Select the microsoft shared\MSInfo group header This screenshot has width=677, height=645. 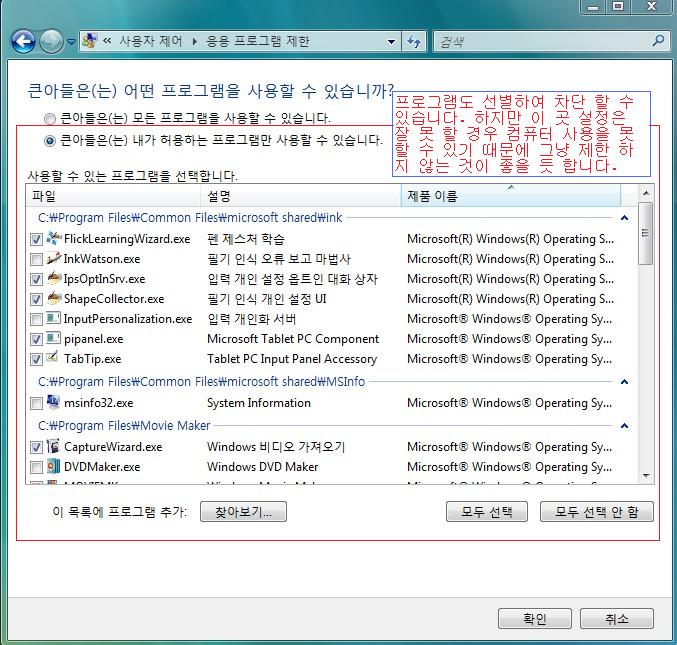click(201, 382)
